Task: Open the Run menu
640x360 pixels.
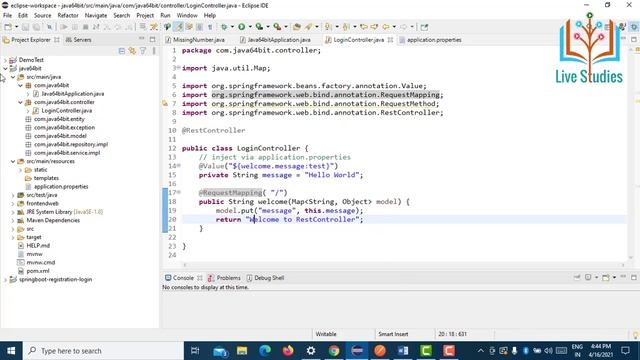Action: (165, 15)
